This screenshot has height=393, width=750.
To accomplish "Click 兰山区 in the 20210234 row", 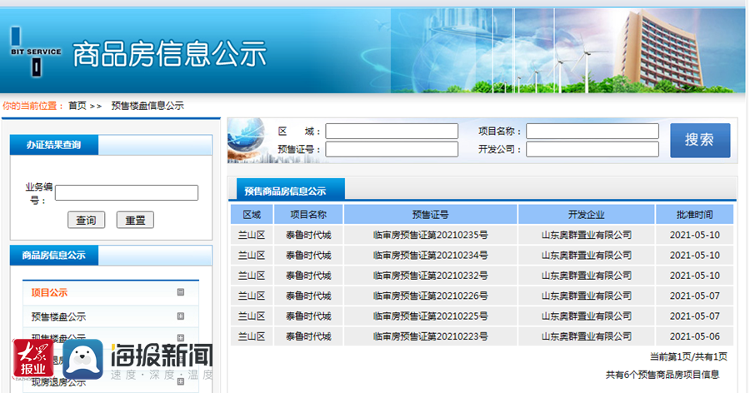I will [x=252, y=255].
